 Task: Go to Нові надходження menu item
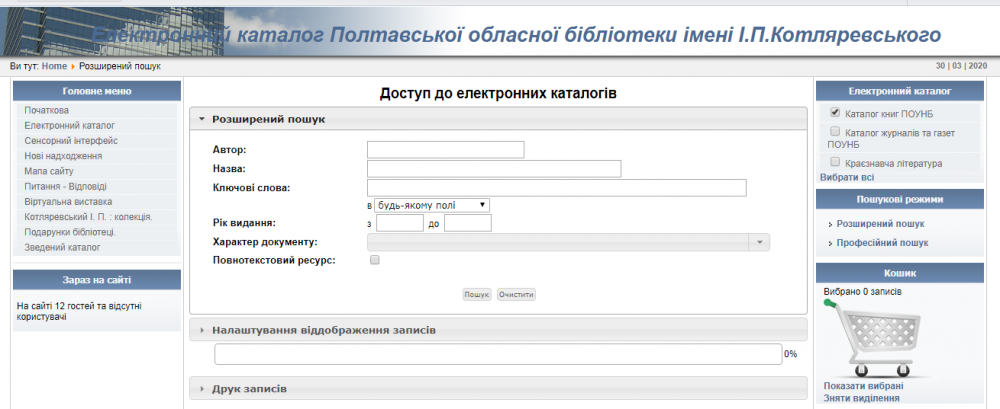click(64, 156)
